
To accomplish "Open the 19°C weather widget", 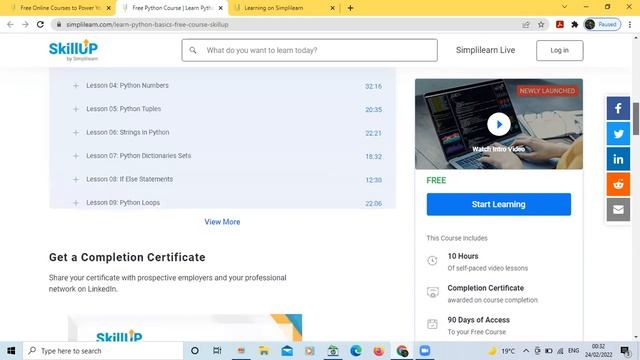I will 502,351.
